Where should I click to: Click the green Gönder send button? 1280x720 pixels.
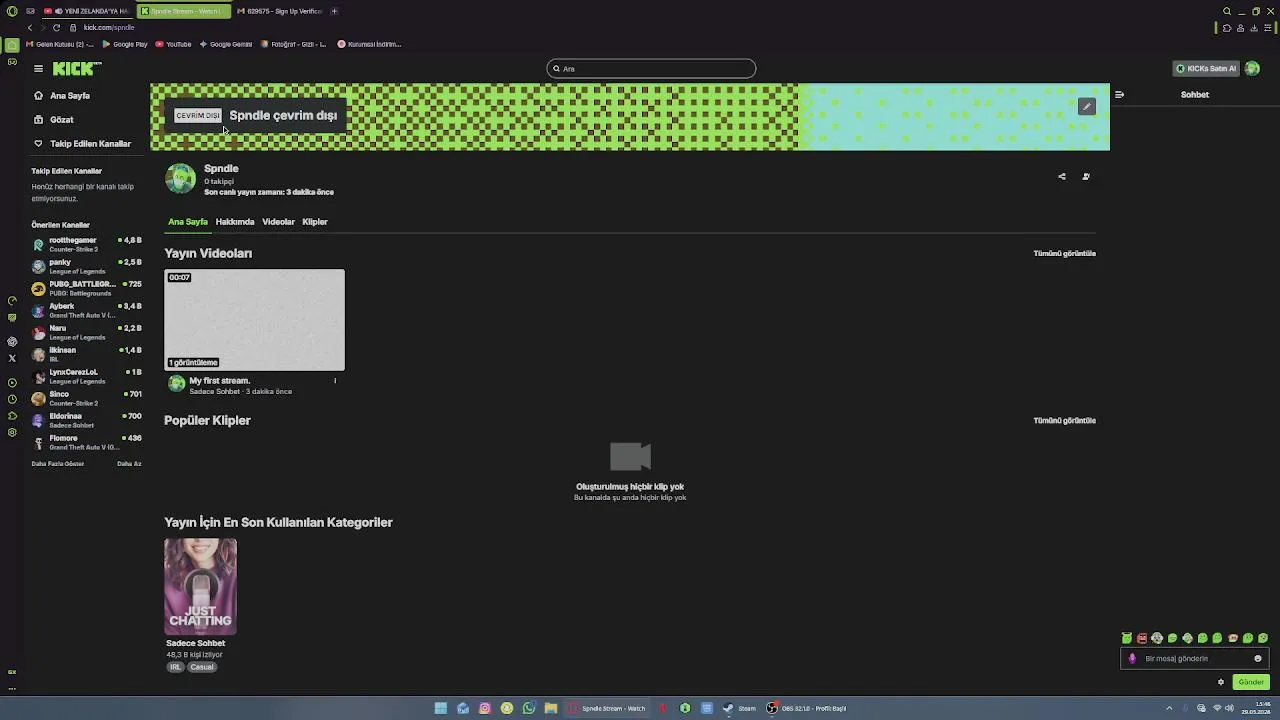1251,682
